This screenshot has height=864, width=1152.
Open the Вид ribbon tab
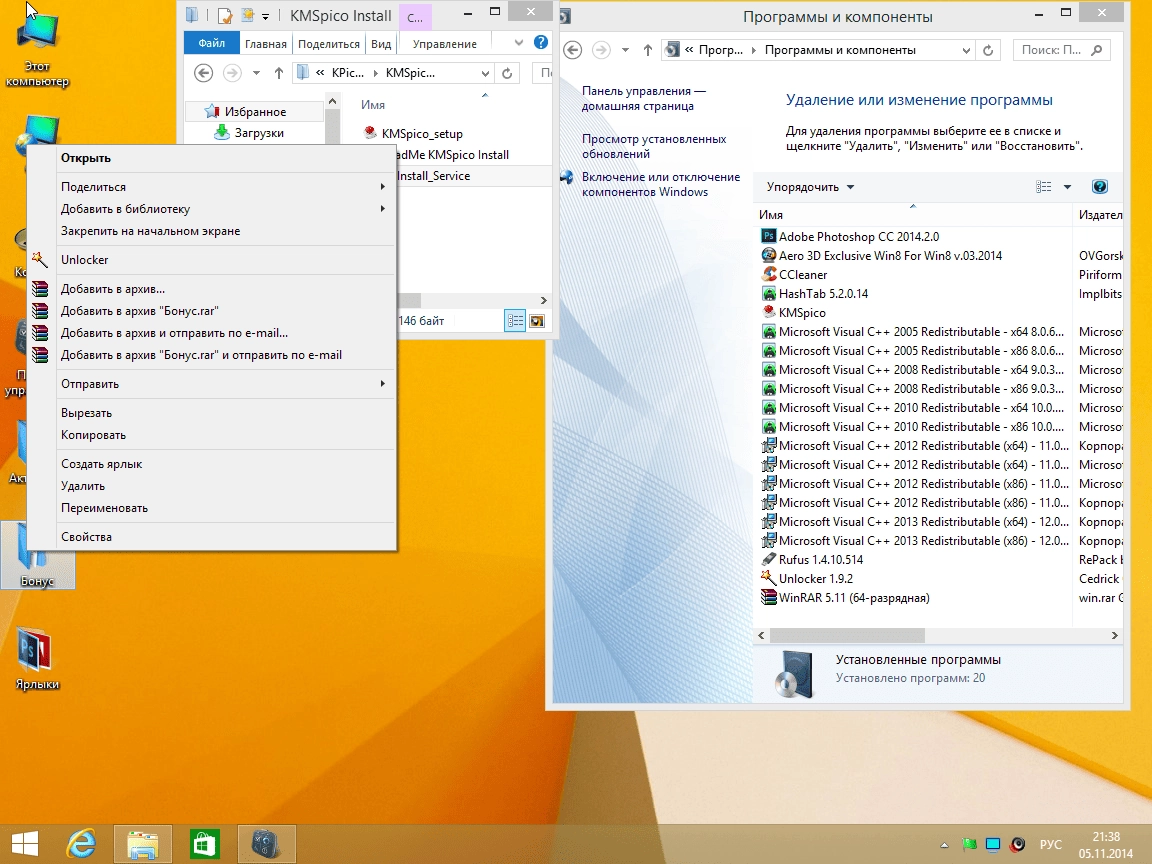pos(381,43)
